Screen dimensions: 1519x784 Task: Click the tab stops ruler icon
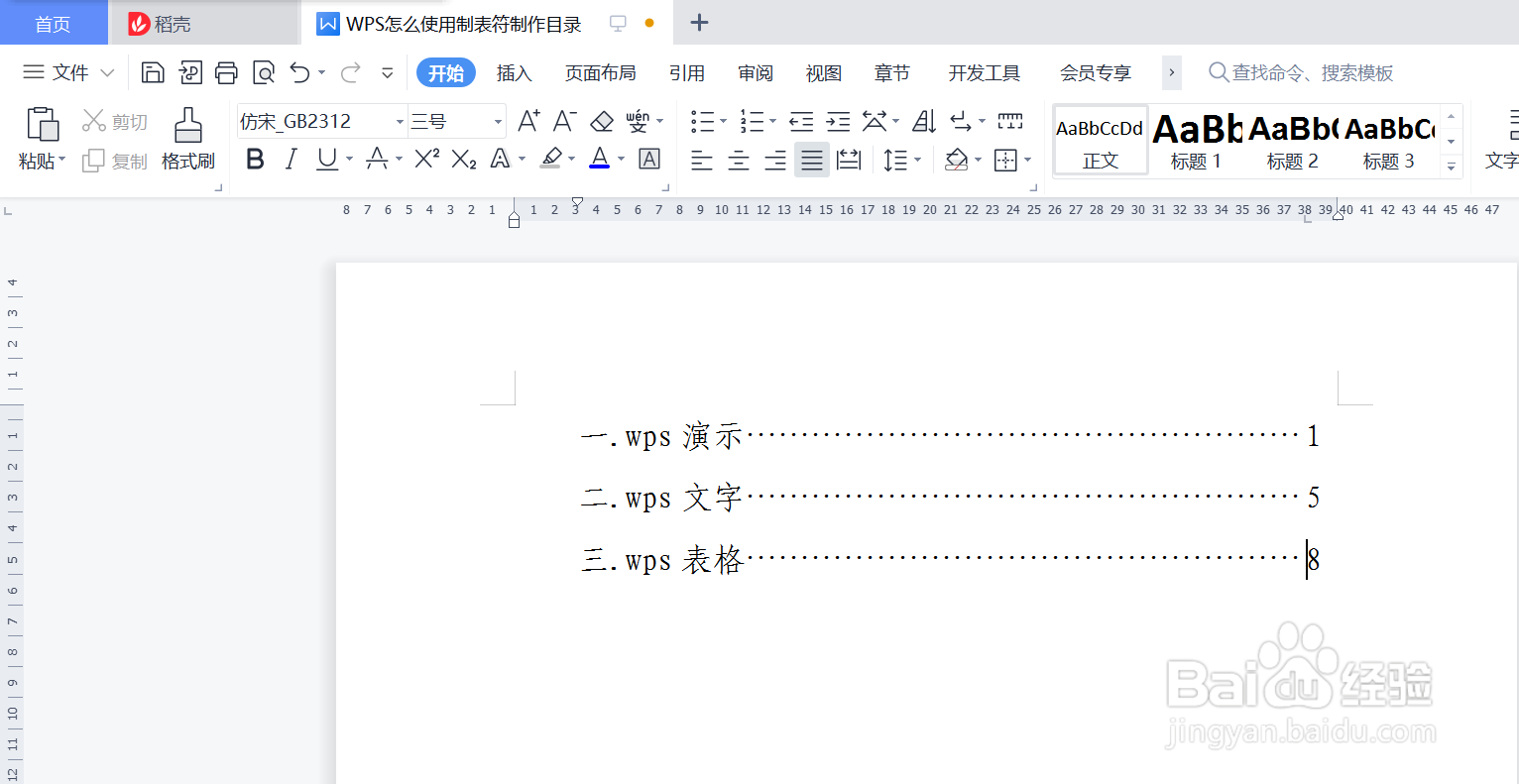coord(1010,121)
